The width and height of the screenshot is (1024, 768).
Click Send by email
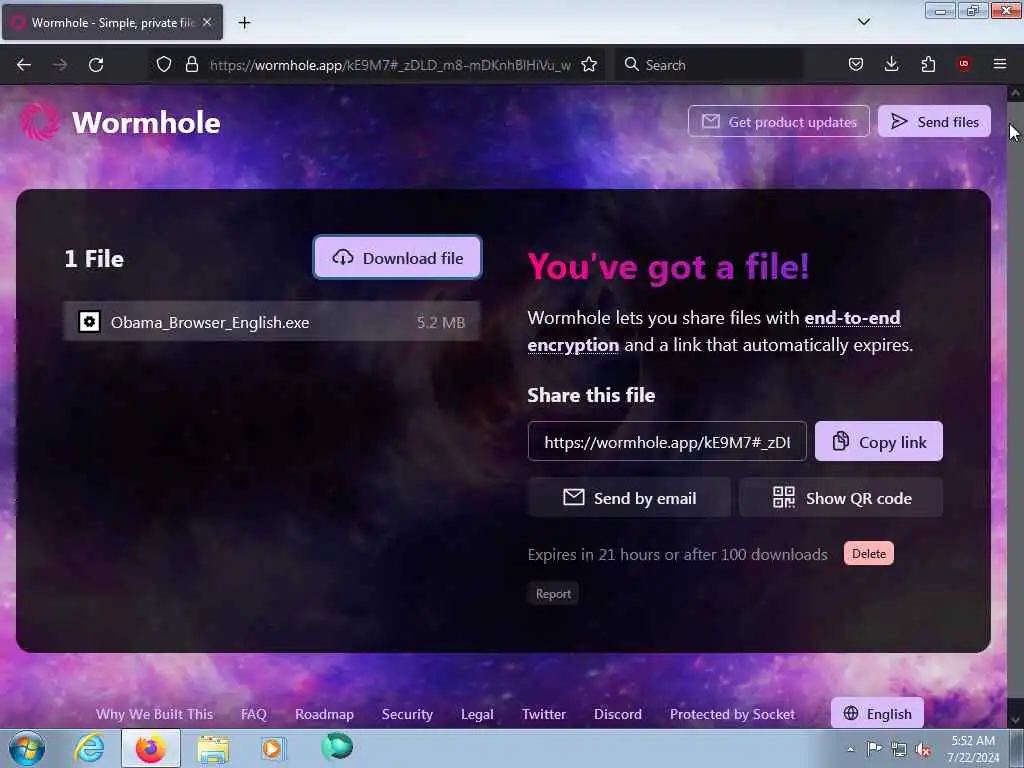[629, 498]
